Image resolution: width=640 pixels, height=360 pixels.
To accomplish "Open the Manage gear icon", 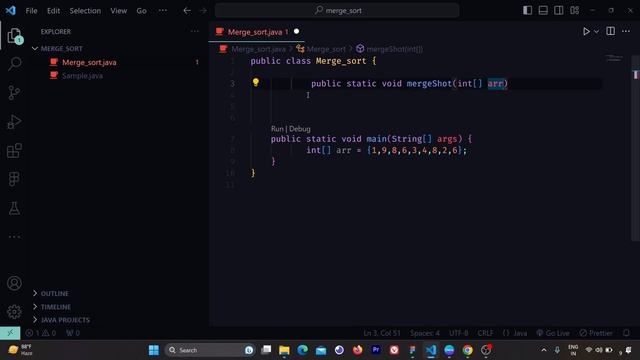I will [x=14, y=311].
